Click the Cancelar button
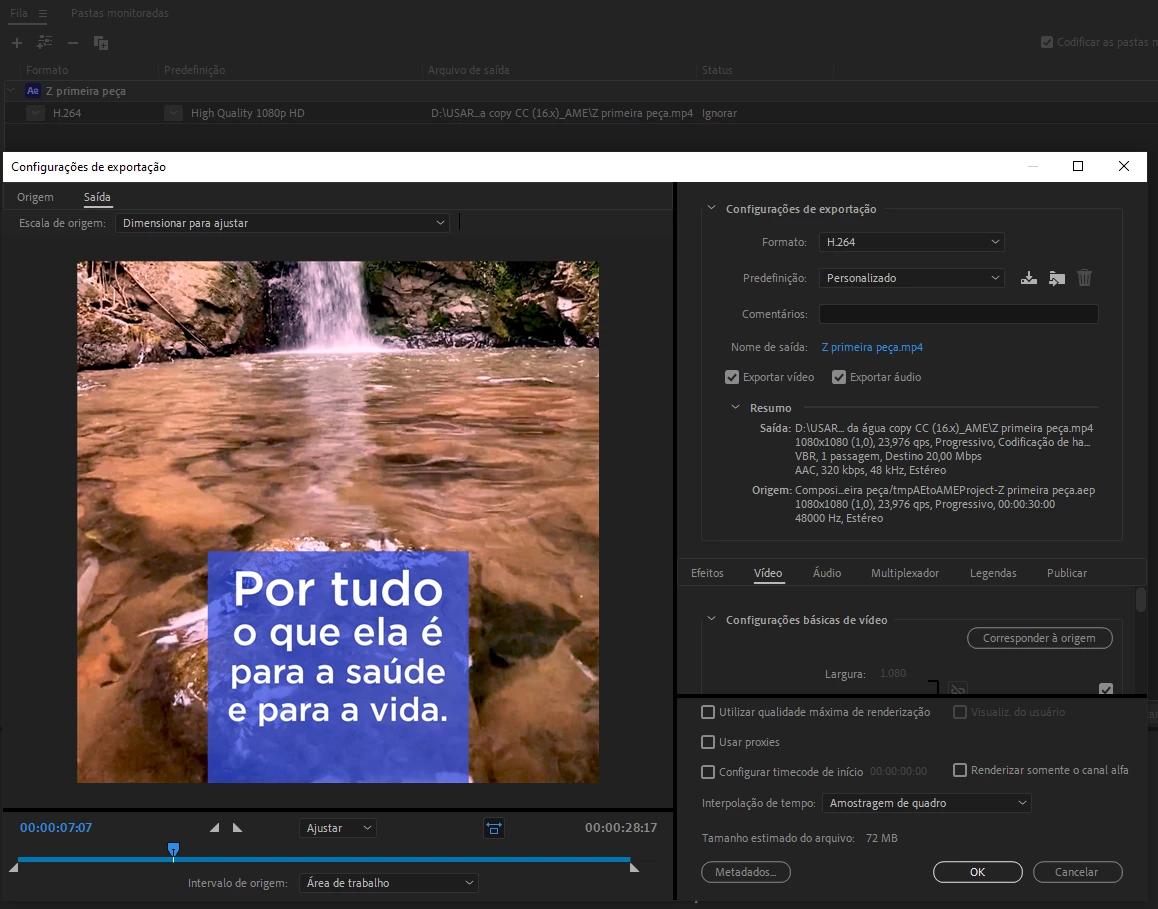Viewport: 1158px width, 909px height. click(1077, 872)
